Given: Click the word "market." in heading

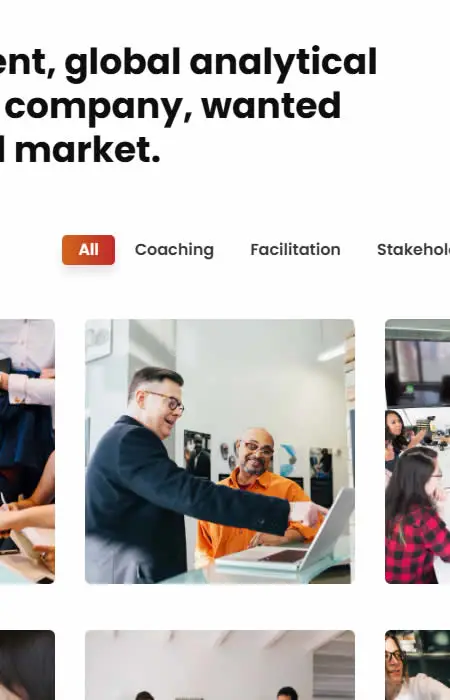Looking at the screenshot, I should [88, 150].
